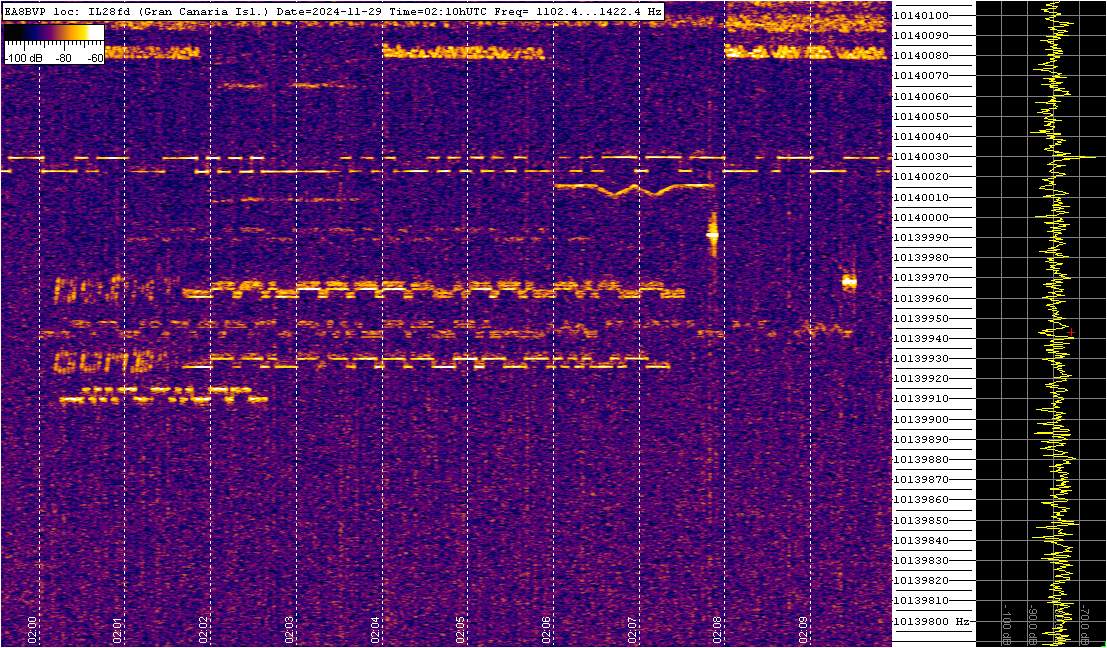Click the 10139860 frequency label

(x=921, y=500)
